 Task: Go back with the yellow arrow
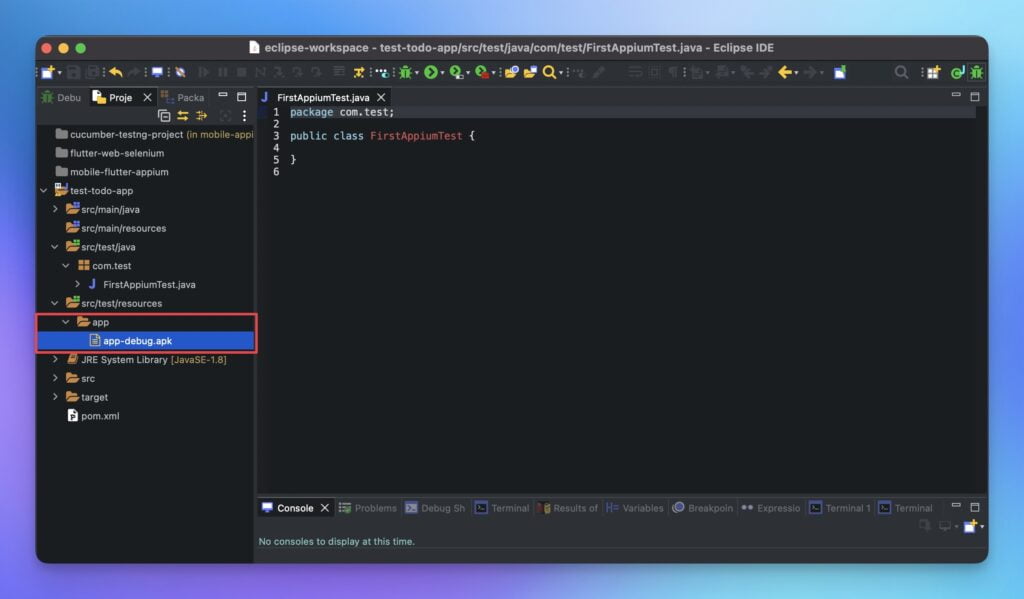[784, 73]
